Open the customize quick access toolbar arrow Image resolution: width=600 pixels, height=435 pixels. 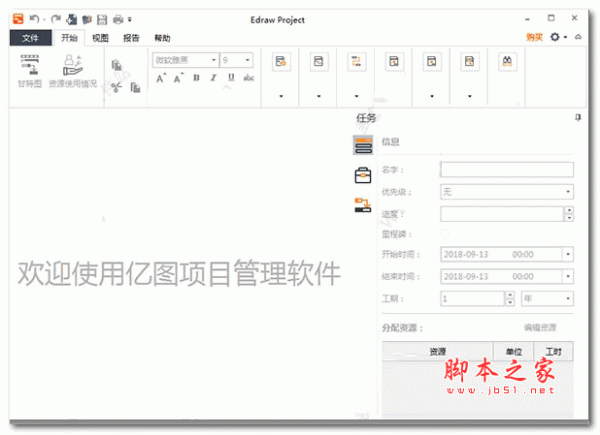click(130, 19)
